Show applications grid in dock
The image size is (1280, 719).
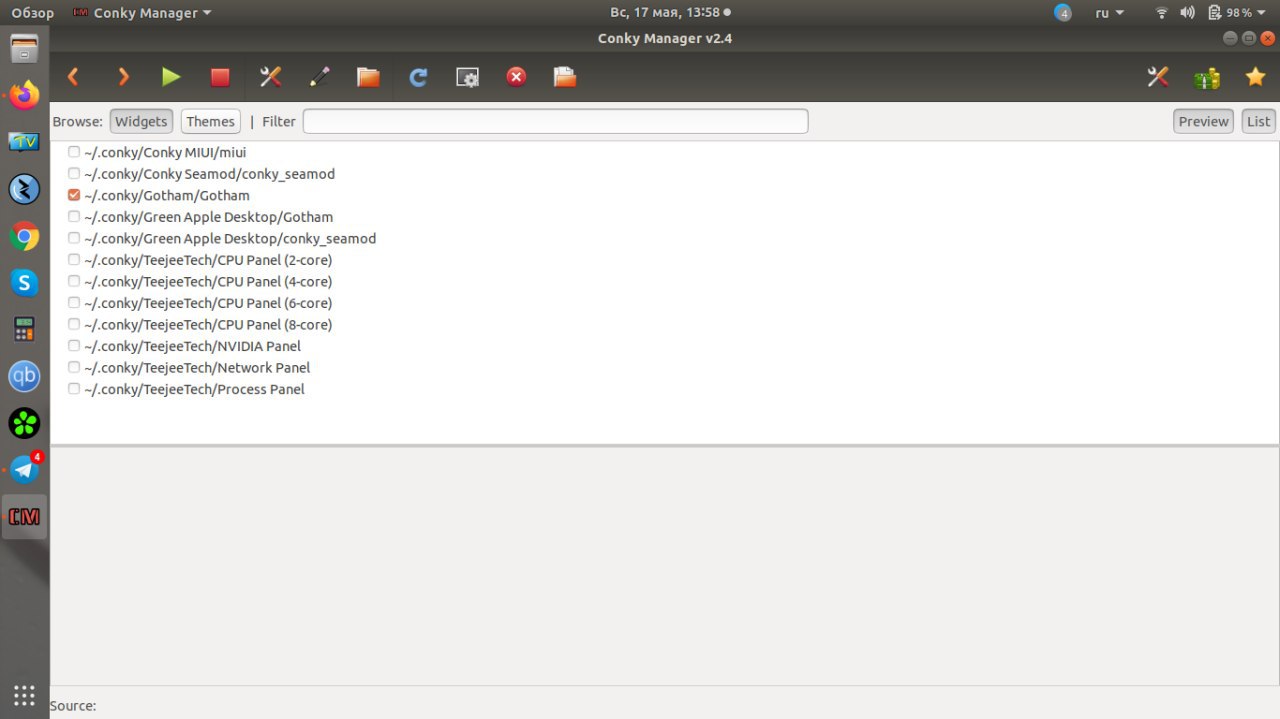tap(24, 695)
